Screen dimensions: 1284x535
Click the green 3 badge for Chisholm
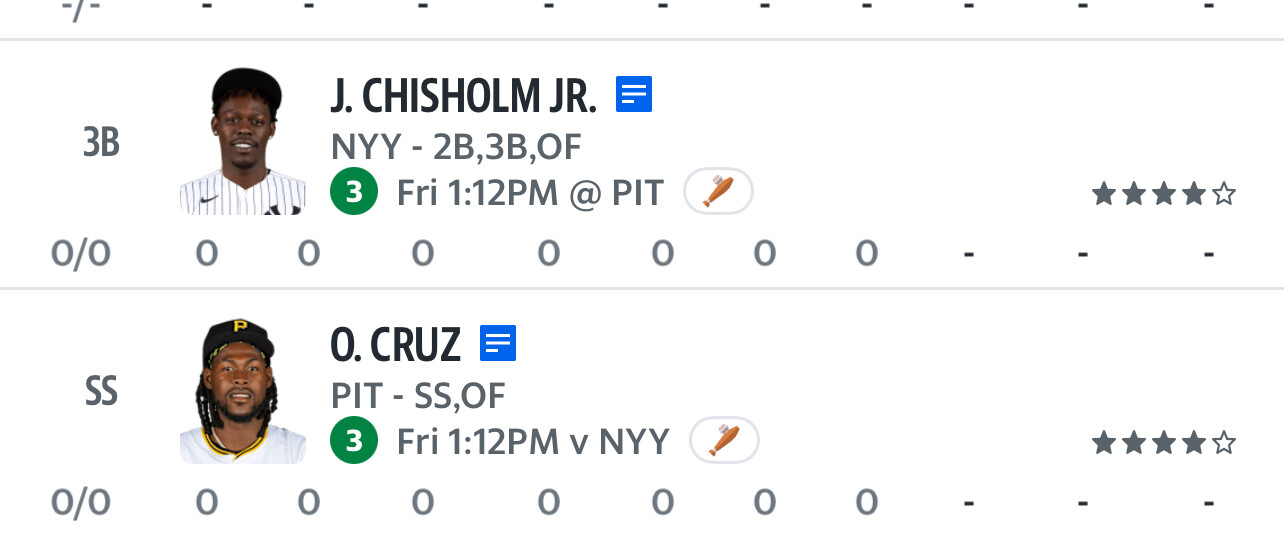click(x=353, y=192)
